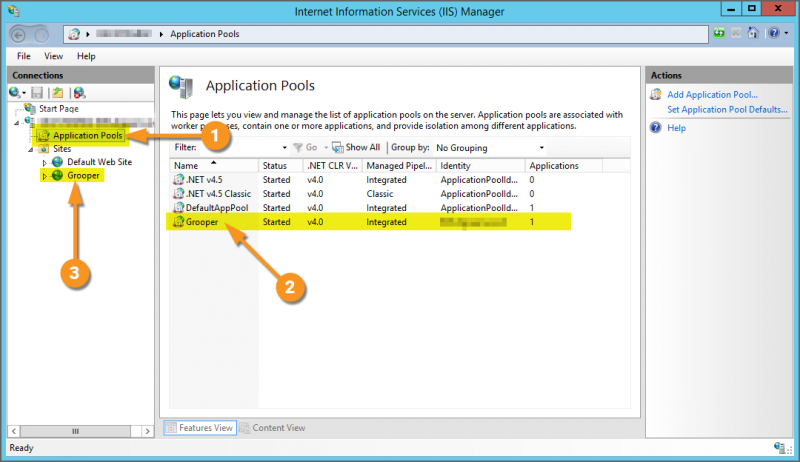Image resolution: width=800 pixels, height=462 pixels.
Task: Open the breadcrumb arrow before Application Pools
Action: tap(161, 34)
